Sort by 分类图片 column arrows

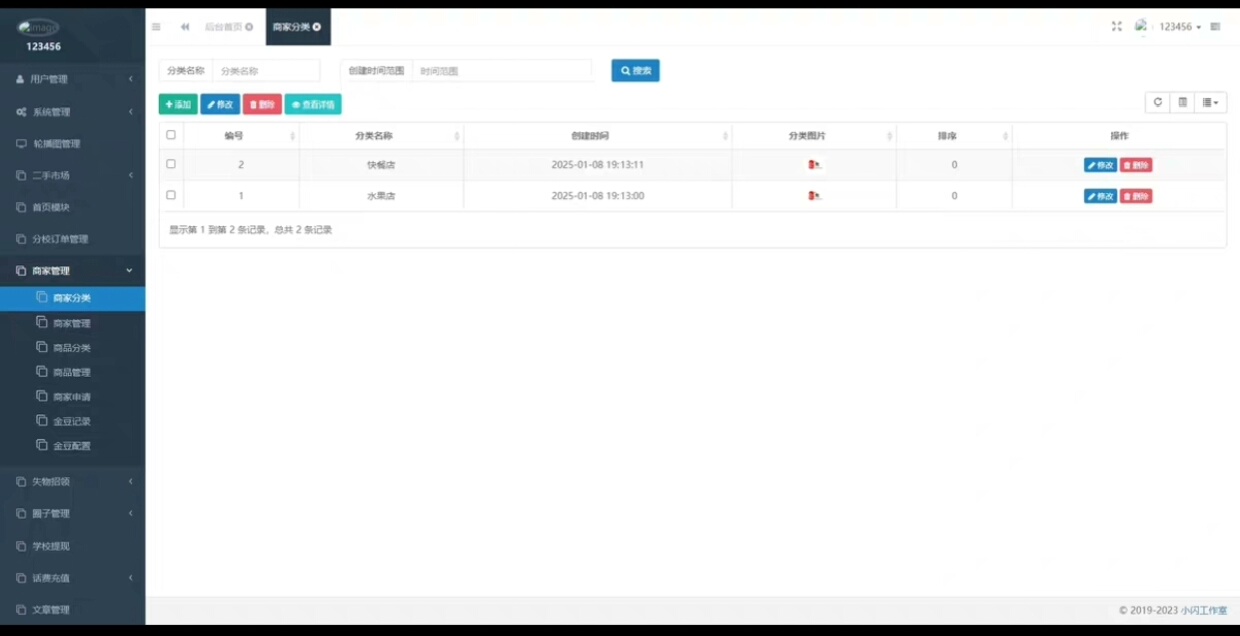(x=889, y=136)
